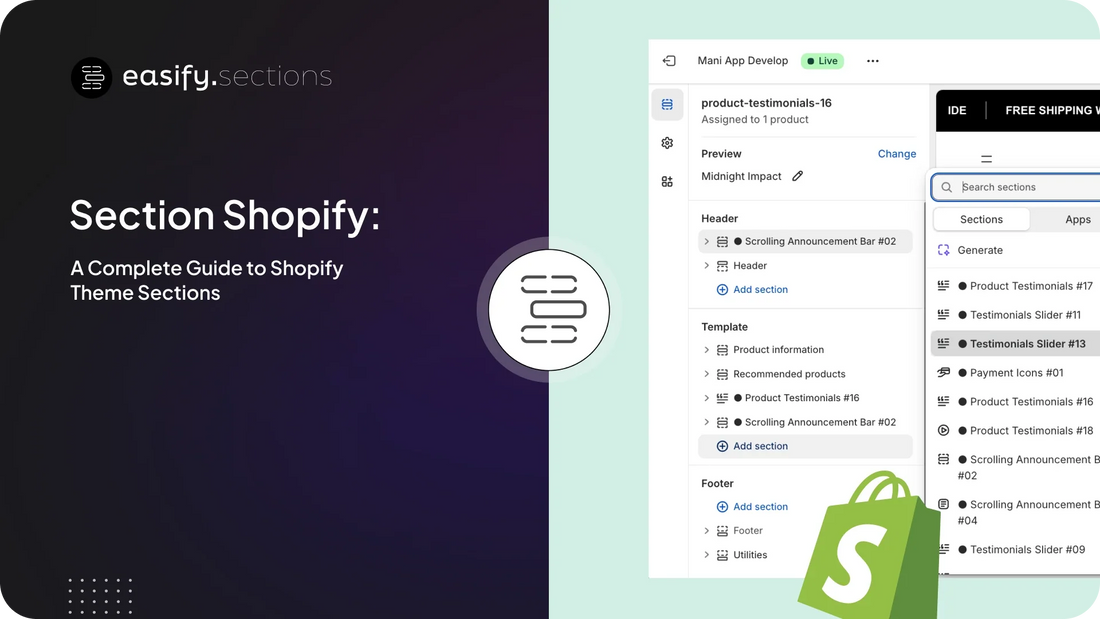
Task: Click FREE SHIPPING announcement bar text
Action: [1052, 110]
